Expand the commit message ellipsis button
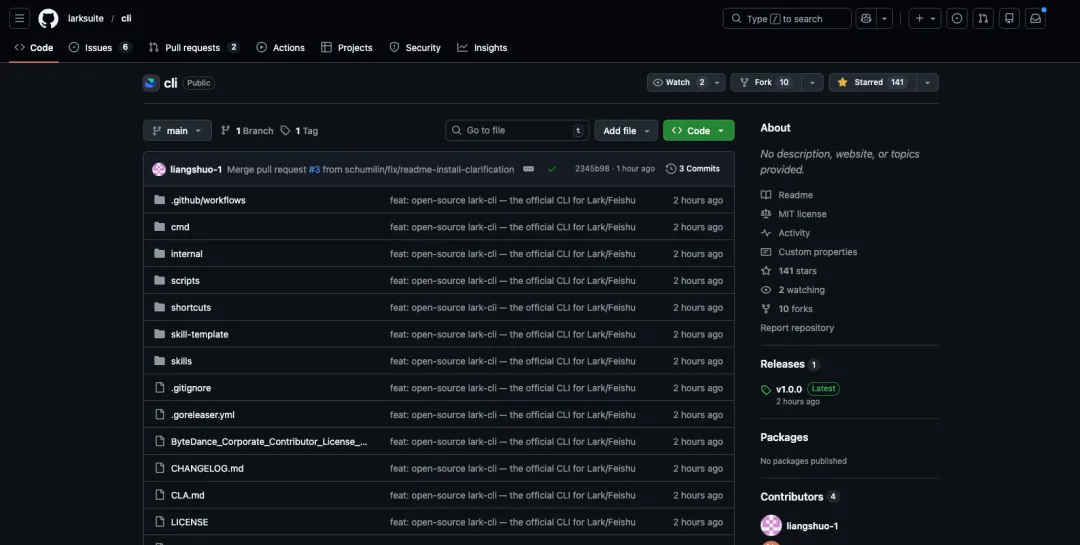Screen dimensions: 1080x545 528,169
